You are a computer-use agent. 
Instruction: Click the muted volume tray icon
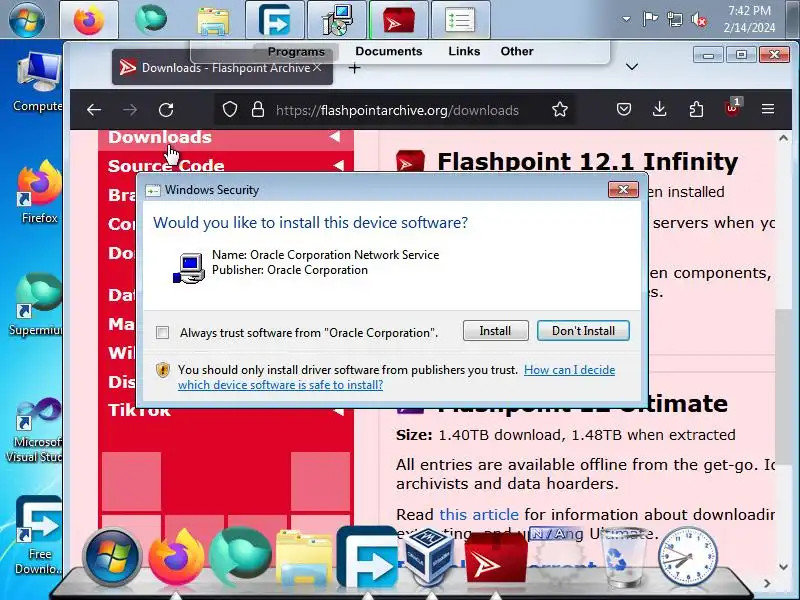[x=699, y=19]
